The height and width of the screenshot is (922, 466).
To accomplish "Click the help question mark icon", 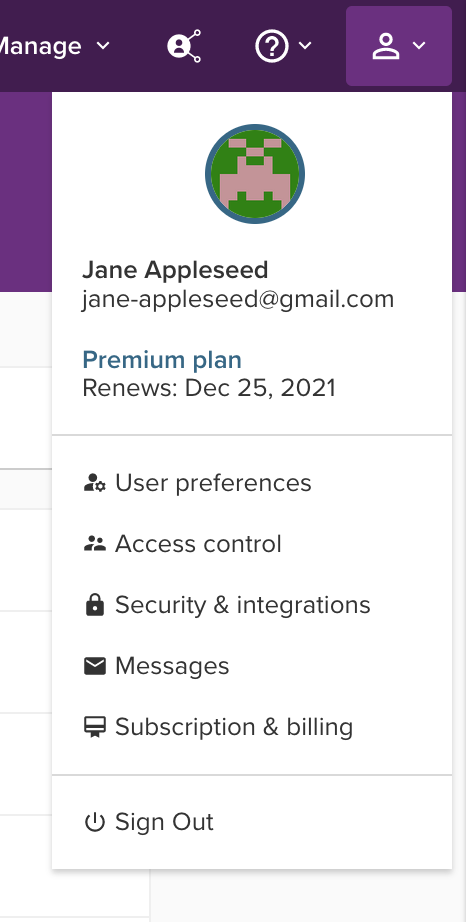I will (271, 46).
